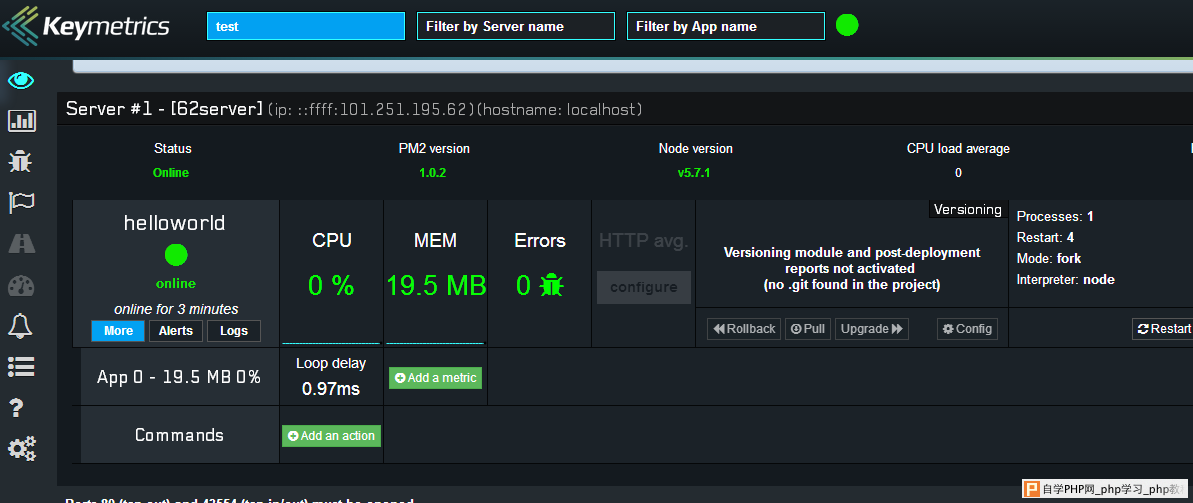1193x503 pixels.
Task: Open the gears settings sidebar icon
Action: tap(21, 449)
